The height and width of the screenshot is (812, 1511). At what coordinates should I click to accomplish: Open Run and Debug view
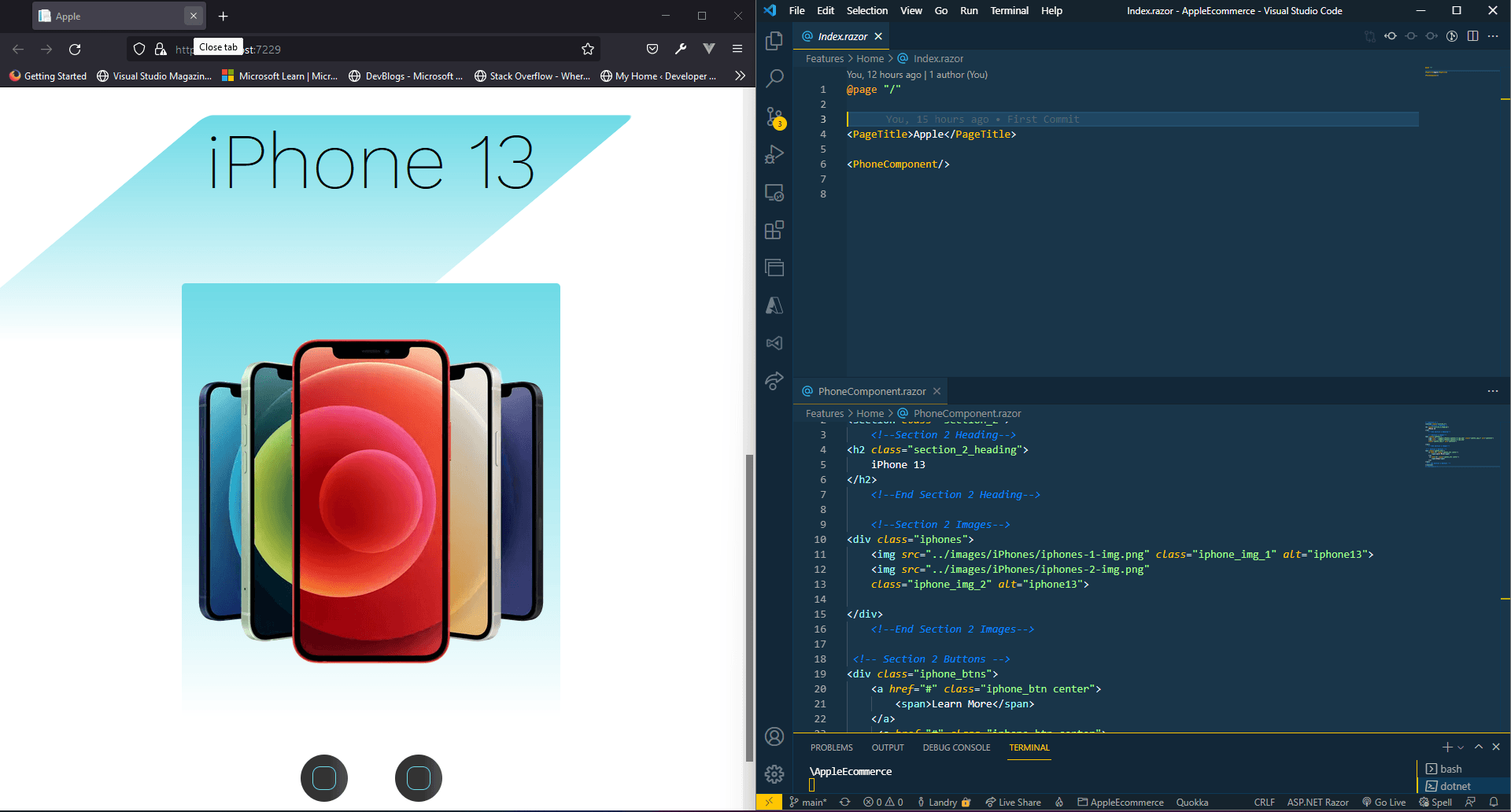pyautogui.click(x=774, y=154)
